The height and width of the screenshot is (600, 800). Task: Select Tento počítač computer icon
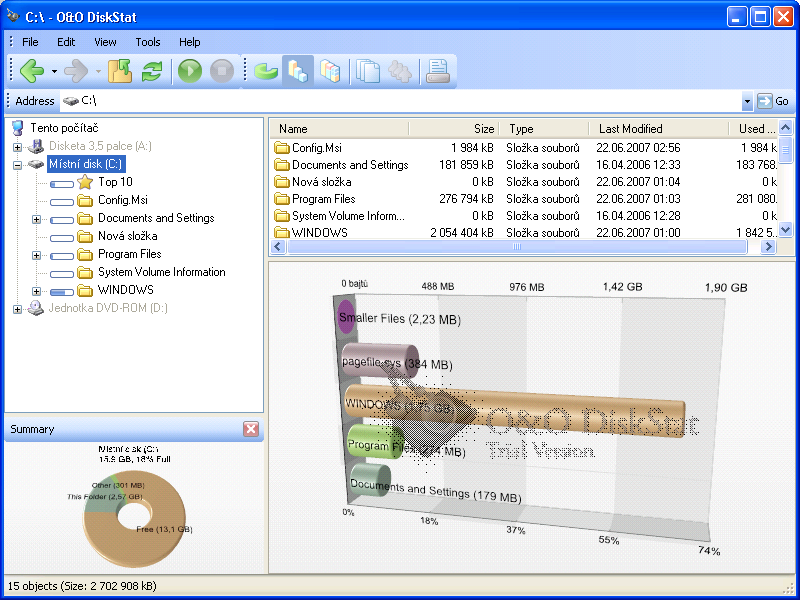click(18, 128)
